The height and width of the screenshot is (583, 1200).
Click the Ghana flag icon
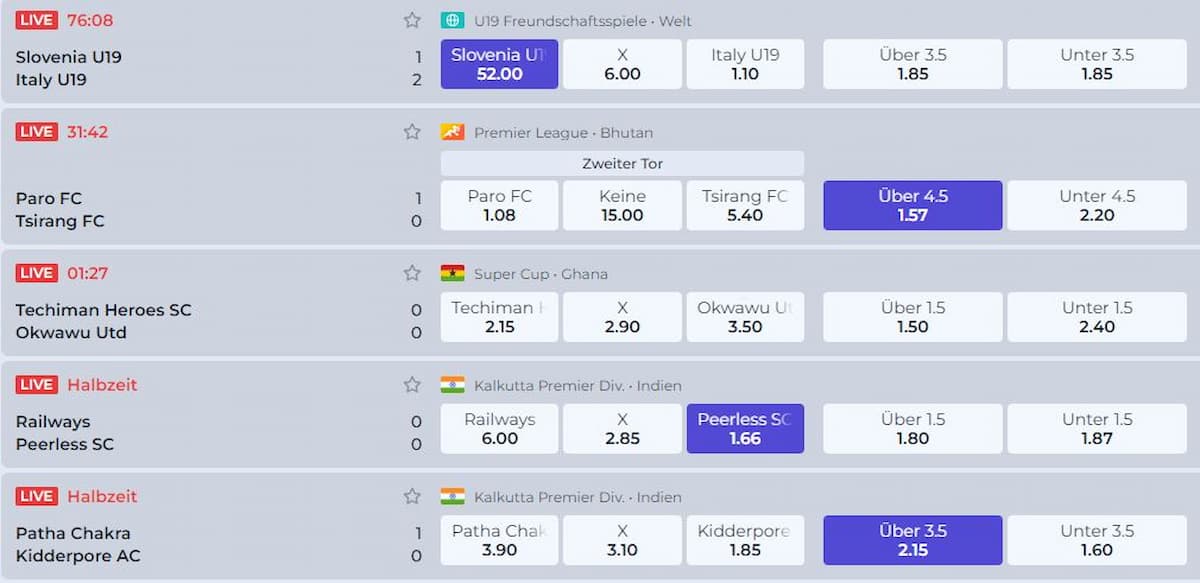(452, 273)
